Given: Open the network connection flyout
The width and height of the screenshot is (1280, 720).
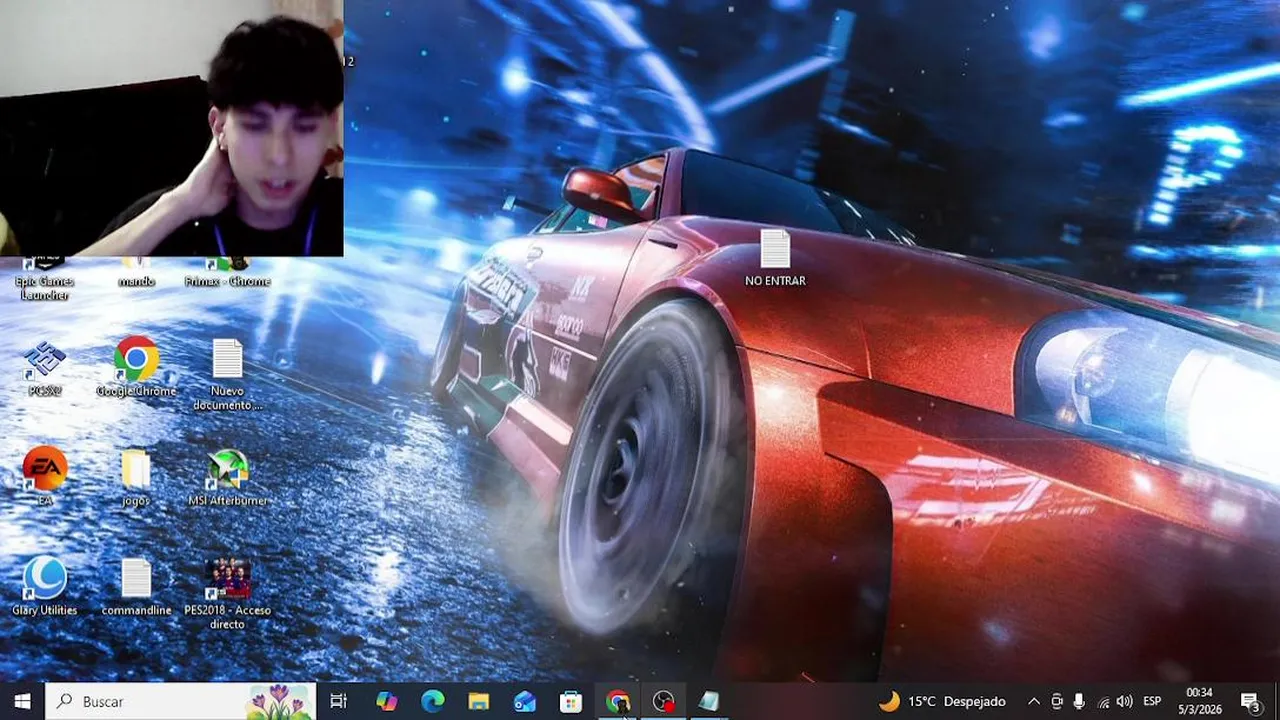Looking at the screenshot, I should coord(1103,701).
